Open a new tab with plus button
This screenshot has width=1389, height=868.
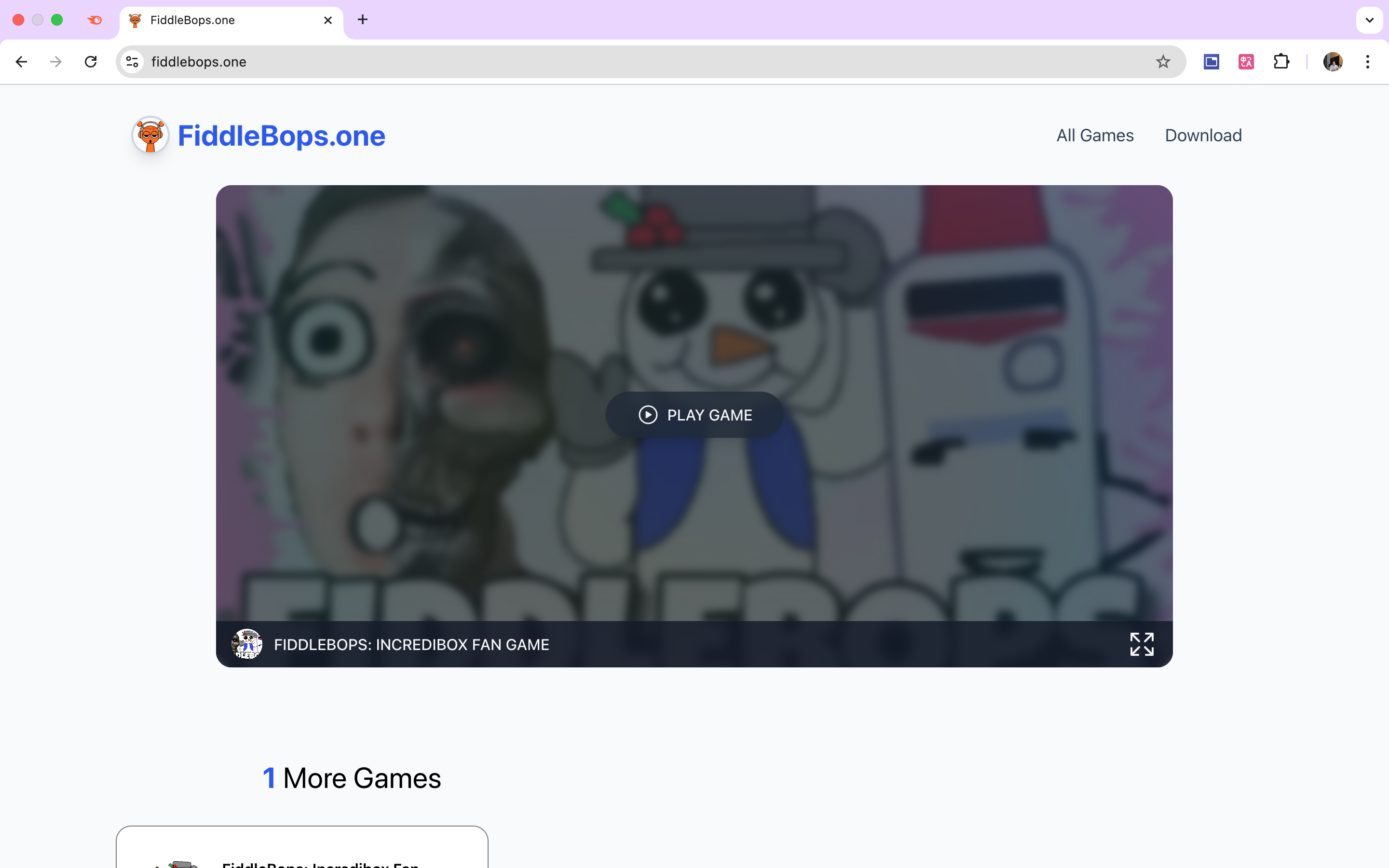click(363, 20)
